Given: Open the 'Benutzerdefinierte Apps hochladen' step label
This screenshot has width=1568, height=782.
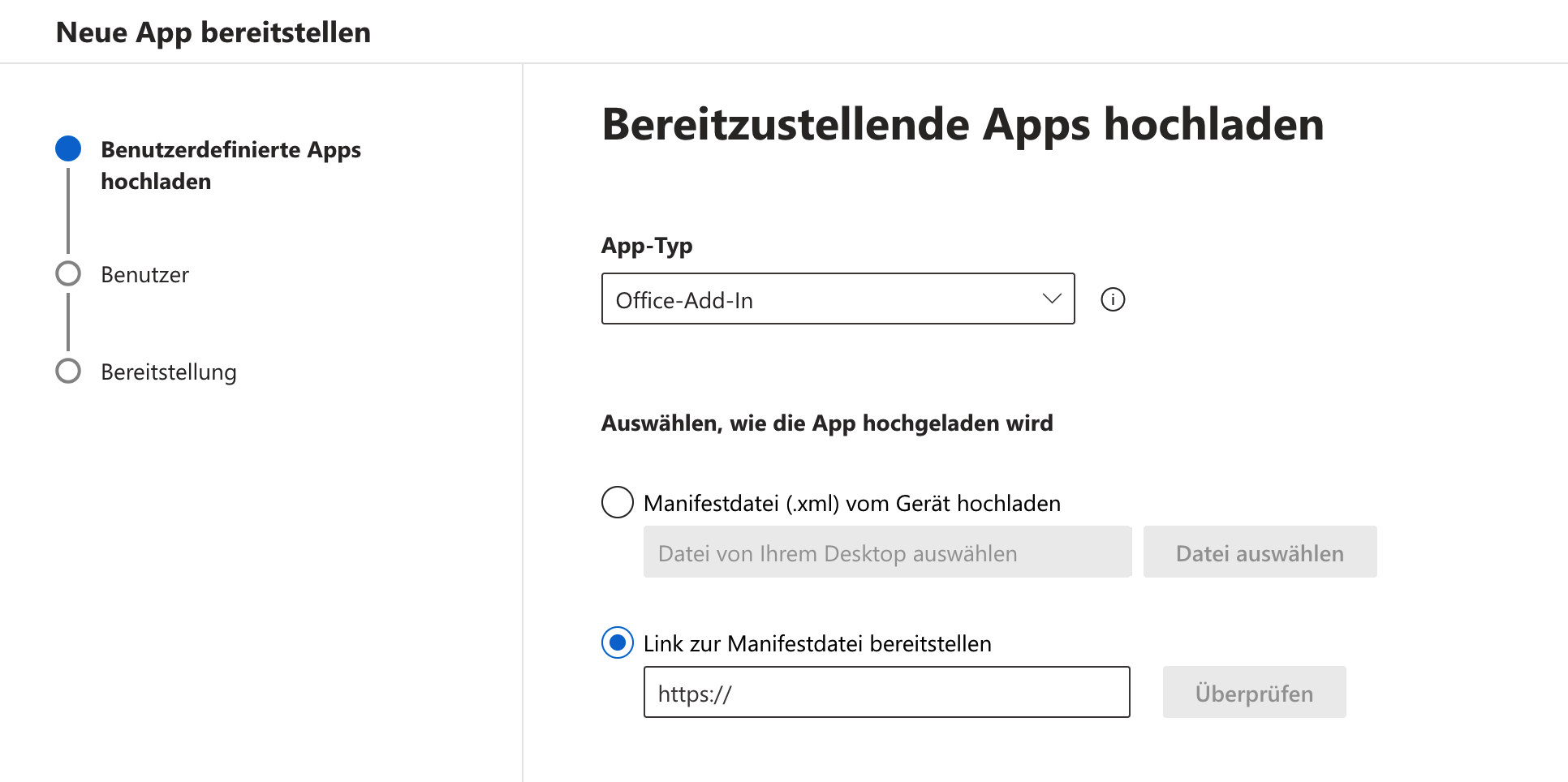Looking at the screenshot, I should pos(230,165).
